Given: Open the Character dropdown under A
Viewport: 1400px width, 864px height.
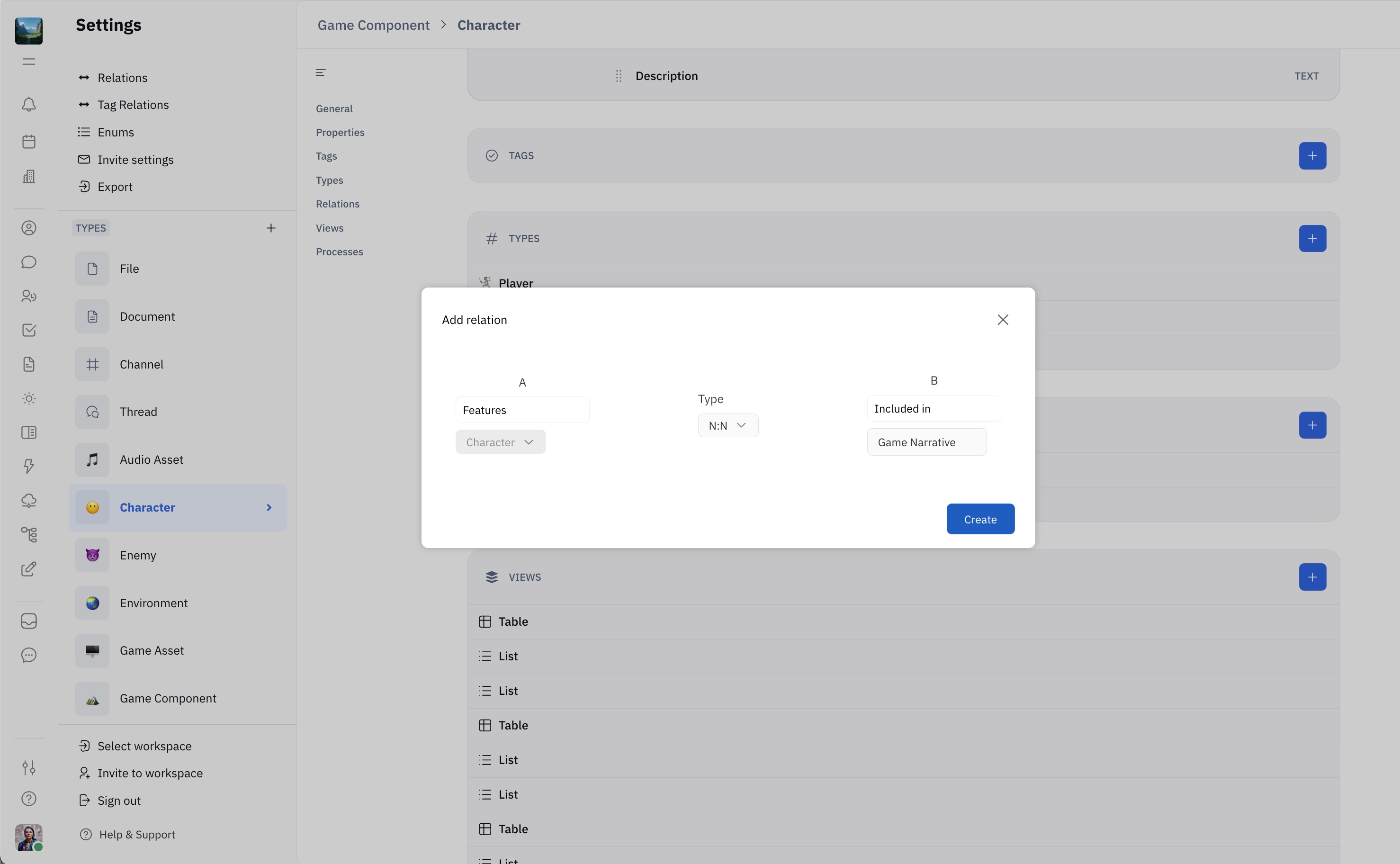Looking at the screenshot, I should 500,442.
